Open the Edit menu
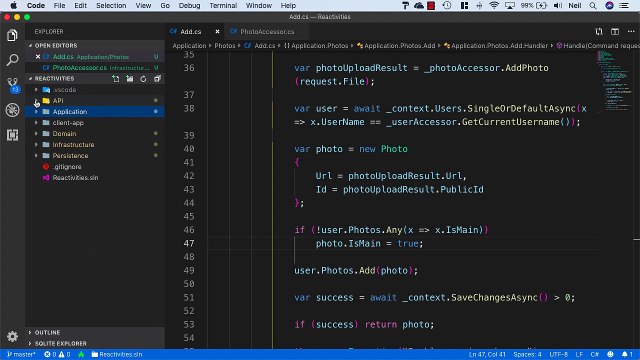The width and height of the screenshot is (640, 360). coord(80,5)
